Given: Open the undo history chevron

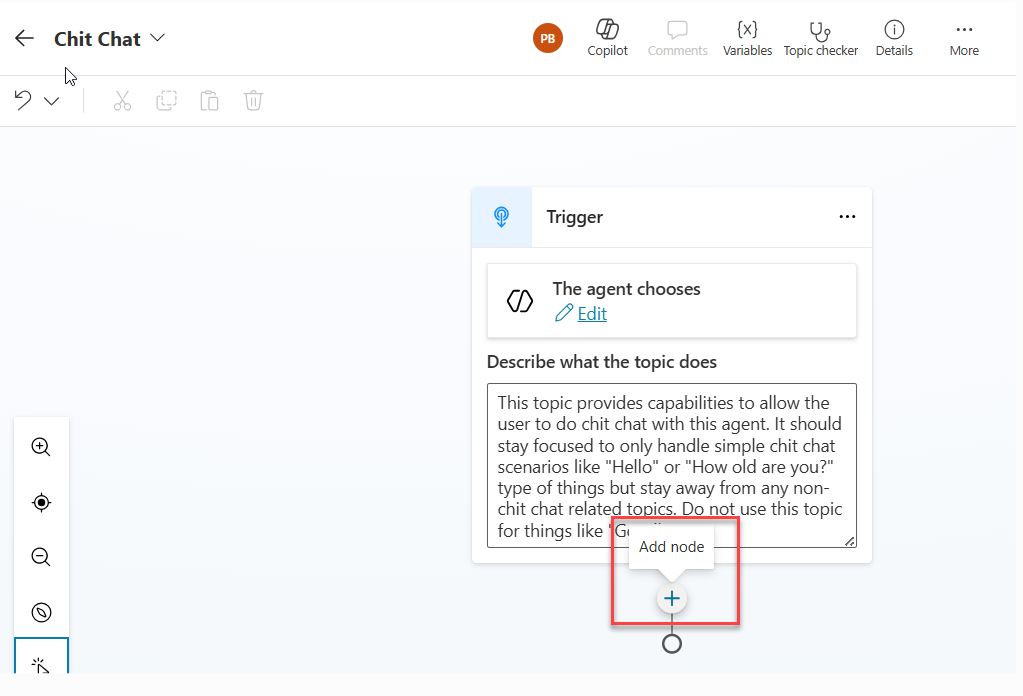Looking at the screenshot, I should point(50,100).
